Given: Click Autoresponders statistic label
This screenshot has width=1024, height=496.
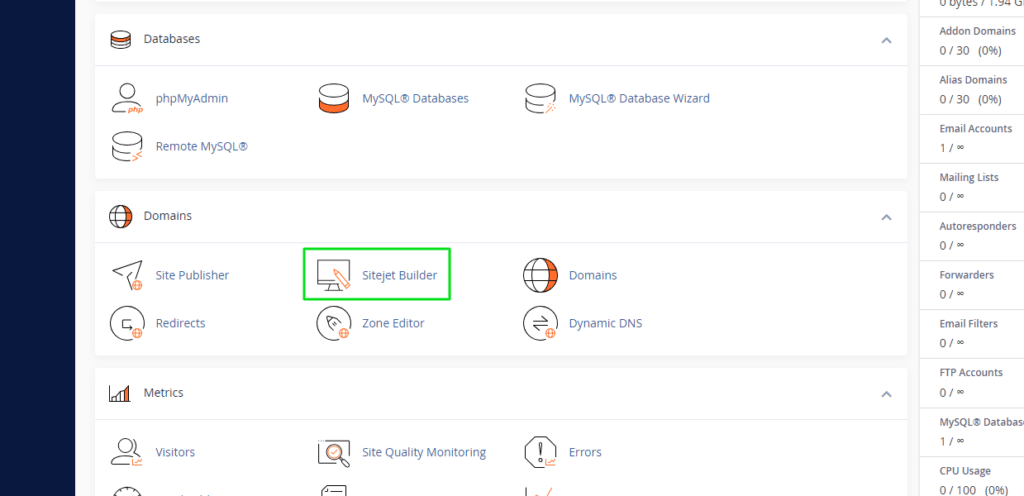Looking at the screenshot, I should pyautogui.click(x=978, y=226).
